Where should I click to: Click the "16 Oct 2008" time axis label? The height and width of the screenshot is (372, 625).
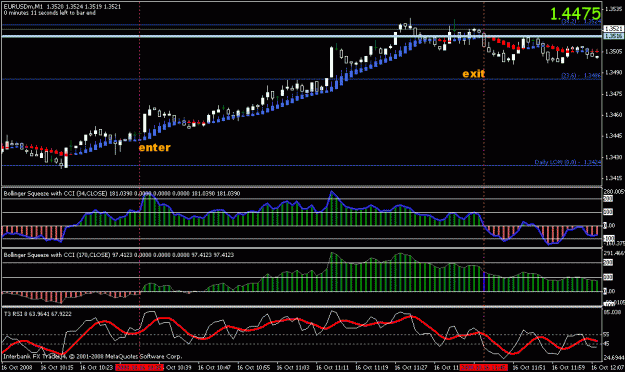(x=17, y=367)
